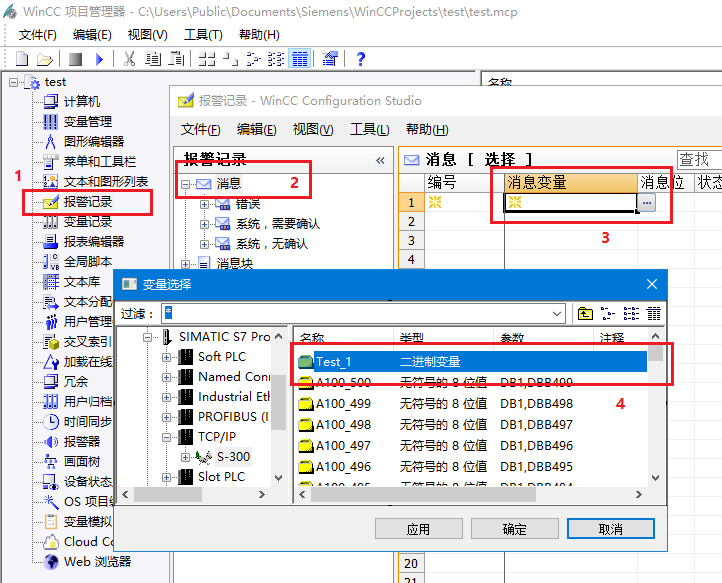
Task: Open 视图(V) menu in Configuration Studio
Action: [x=313, y=130]
